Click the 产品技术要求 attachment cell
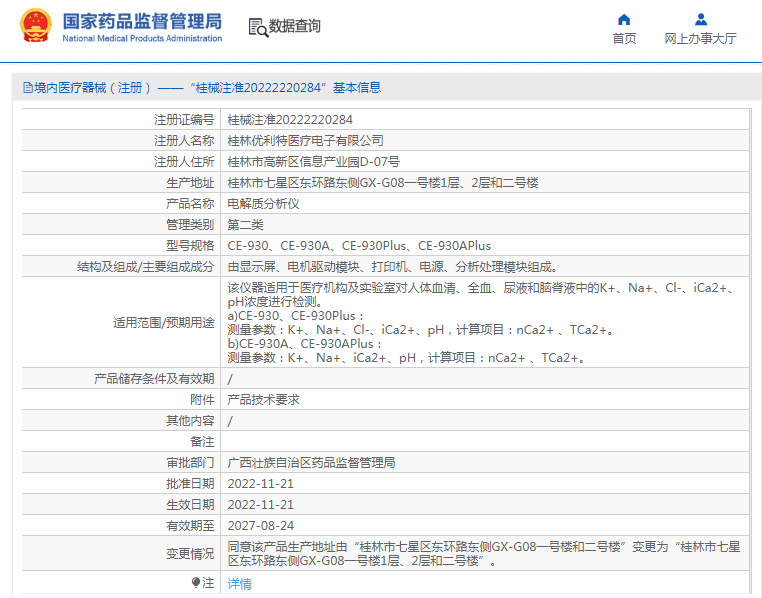The height and width of the screenshot is (598, 762). pyautogui.click(x=263, y=399)
